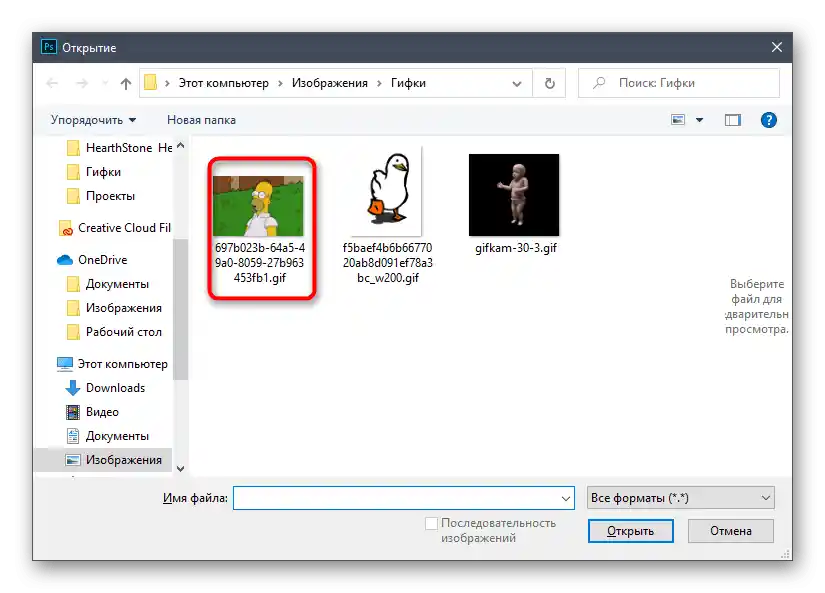Image resolution: width=825 pixels, height=593 pixels.
Task: Click file name 'gifkam-30-3.gif'
Action: click(516, 248)
